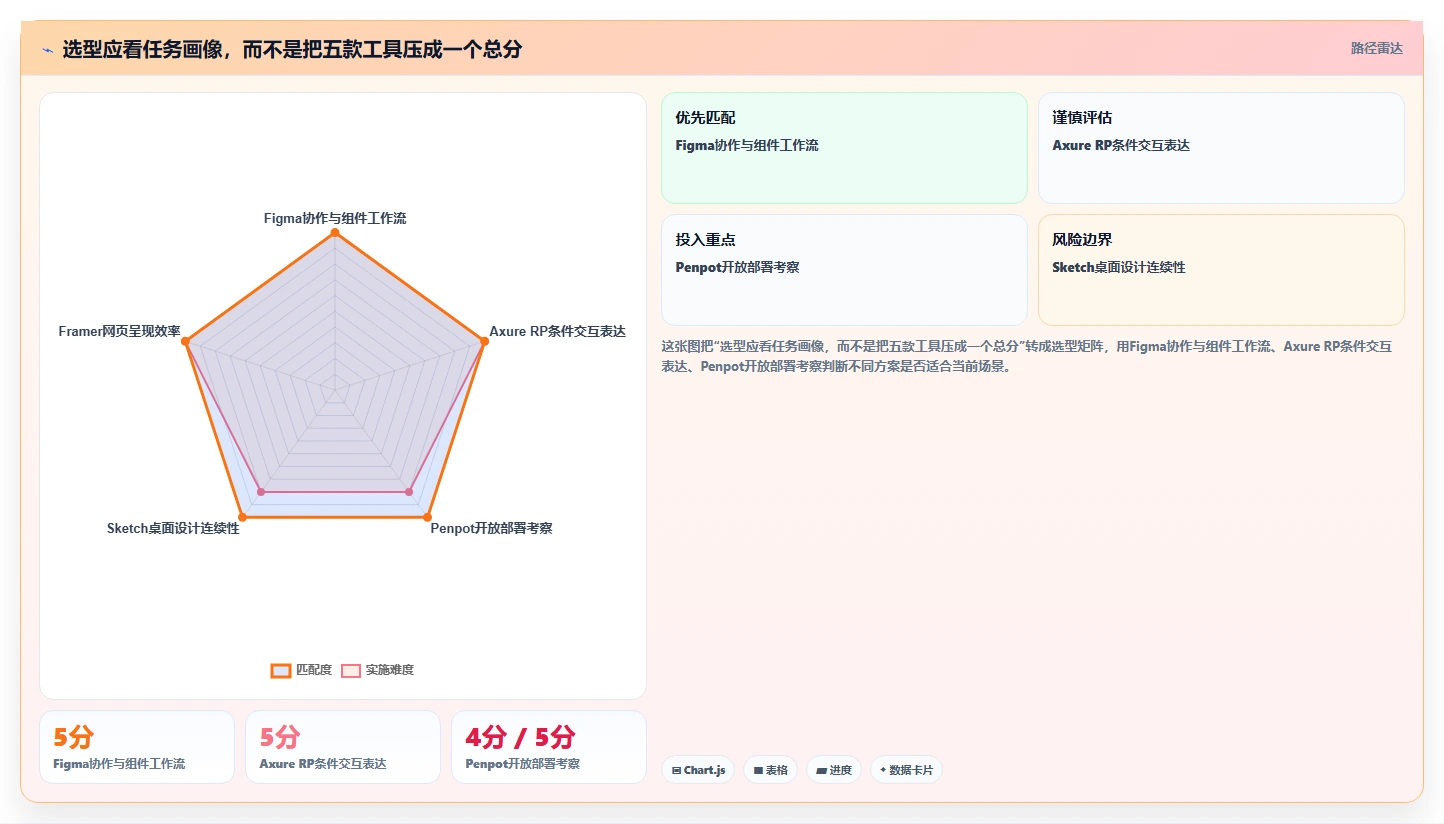1444x824 pixels.
Task: Click the 表格 tag chip
Action: [x=770, y=770]
